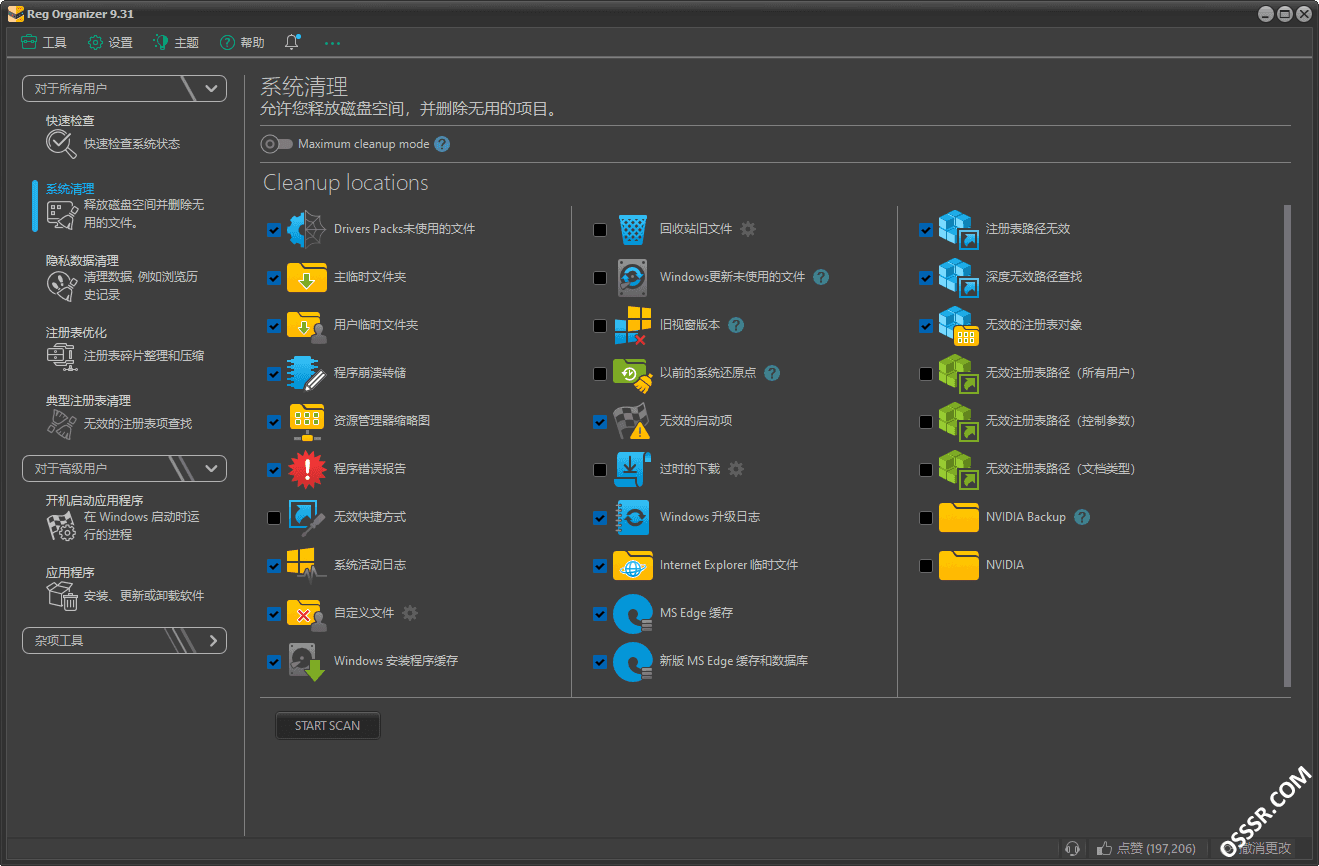The image size is (1319, 866).
Task: Check the NVIDIA Backup checkbox
Action: [x=926, y=517]
